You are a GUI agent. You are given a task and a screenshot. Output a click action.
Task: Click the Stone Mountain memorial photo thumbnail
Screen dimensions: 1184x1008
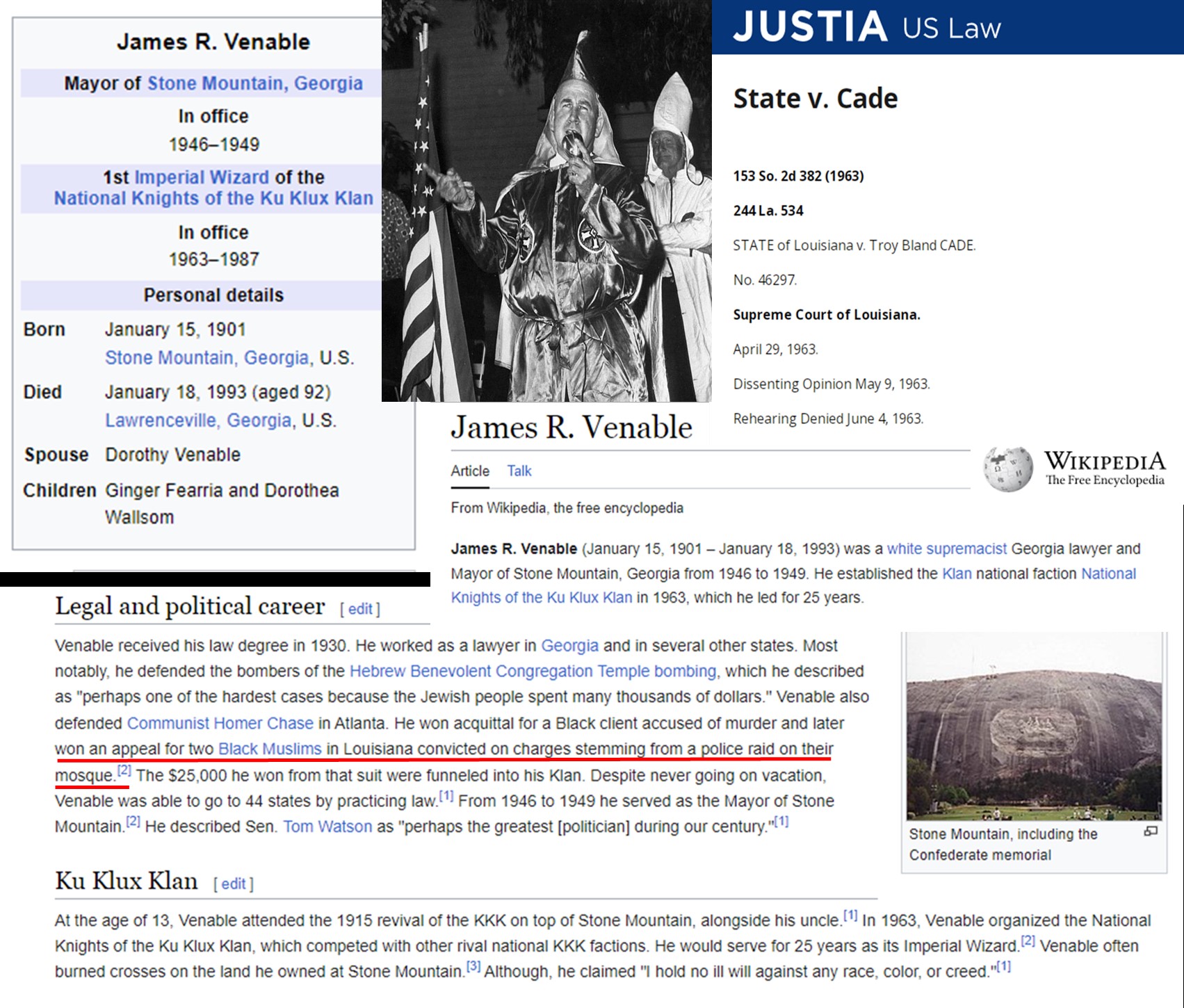coord(1034,726)
